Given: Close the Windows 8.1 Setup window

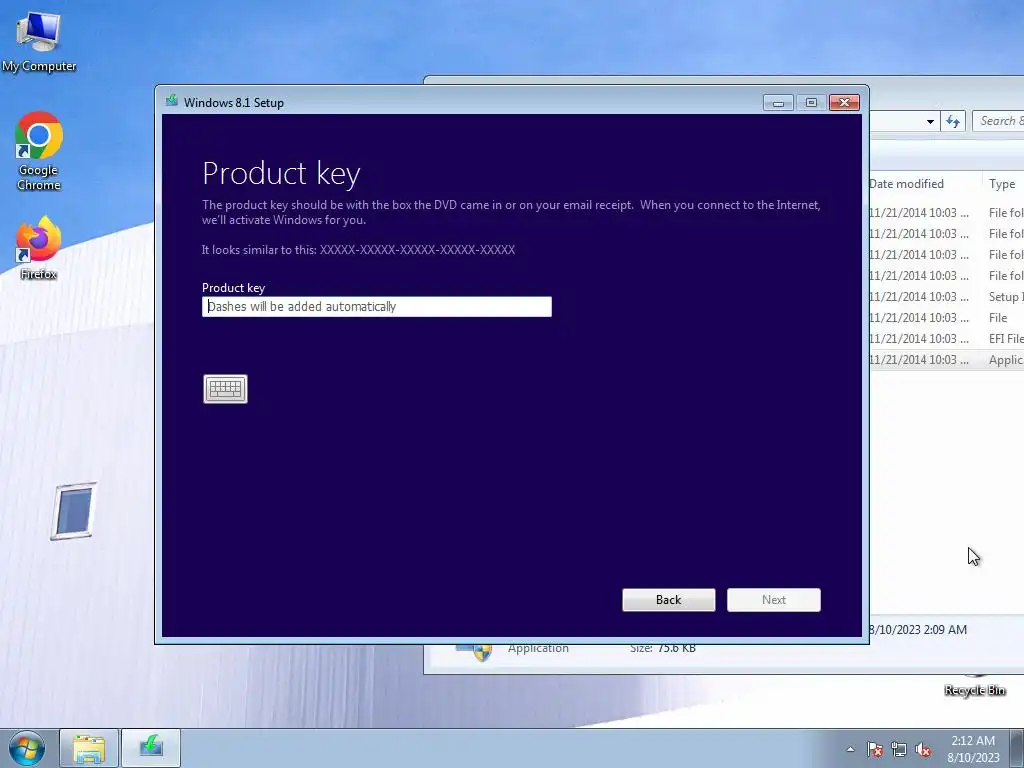Looking at the screenshot, I should tap(844, 103).
